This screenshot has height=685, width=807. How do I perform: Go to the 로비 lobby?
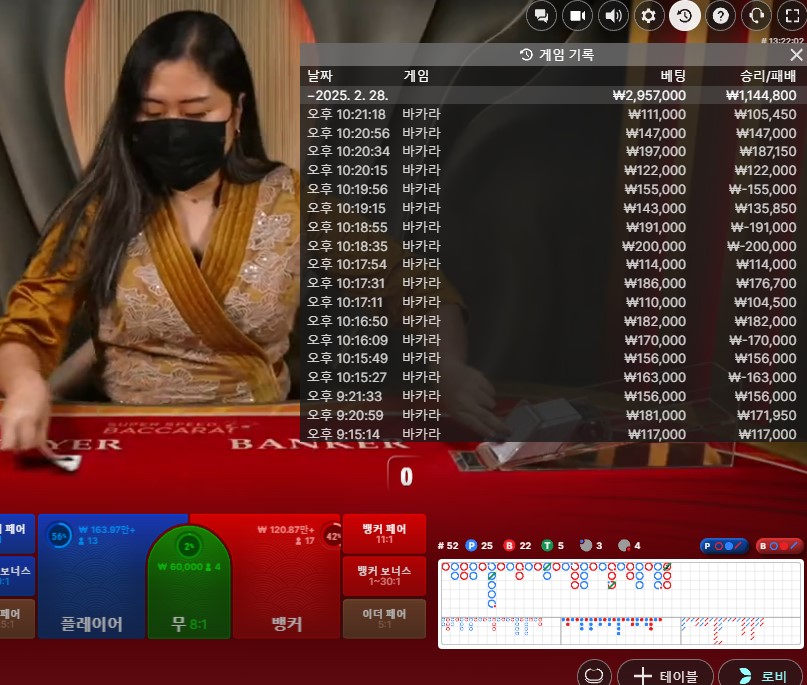pyautogui.click(x=762, y=675)
